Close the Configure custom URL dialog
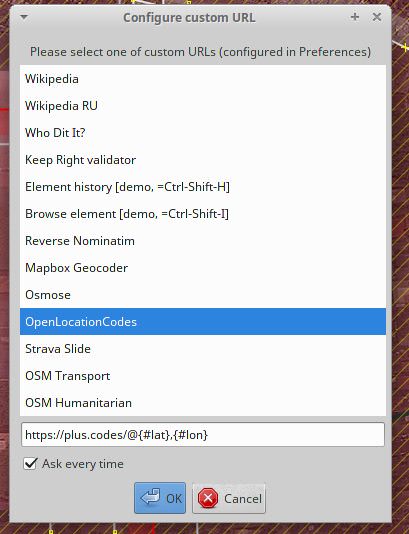The image size is (409, 534). pyautogui.click(x=377, y=17)
